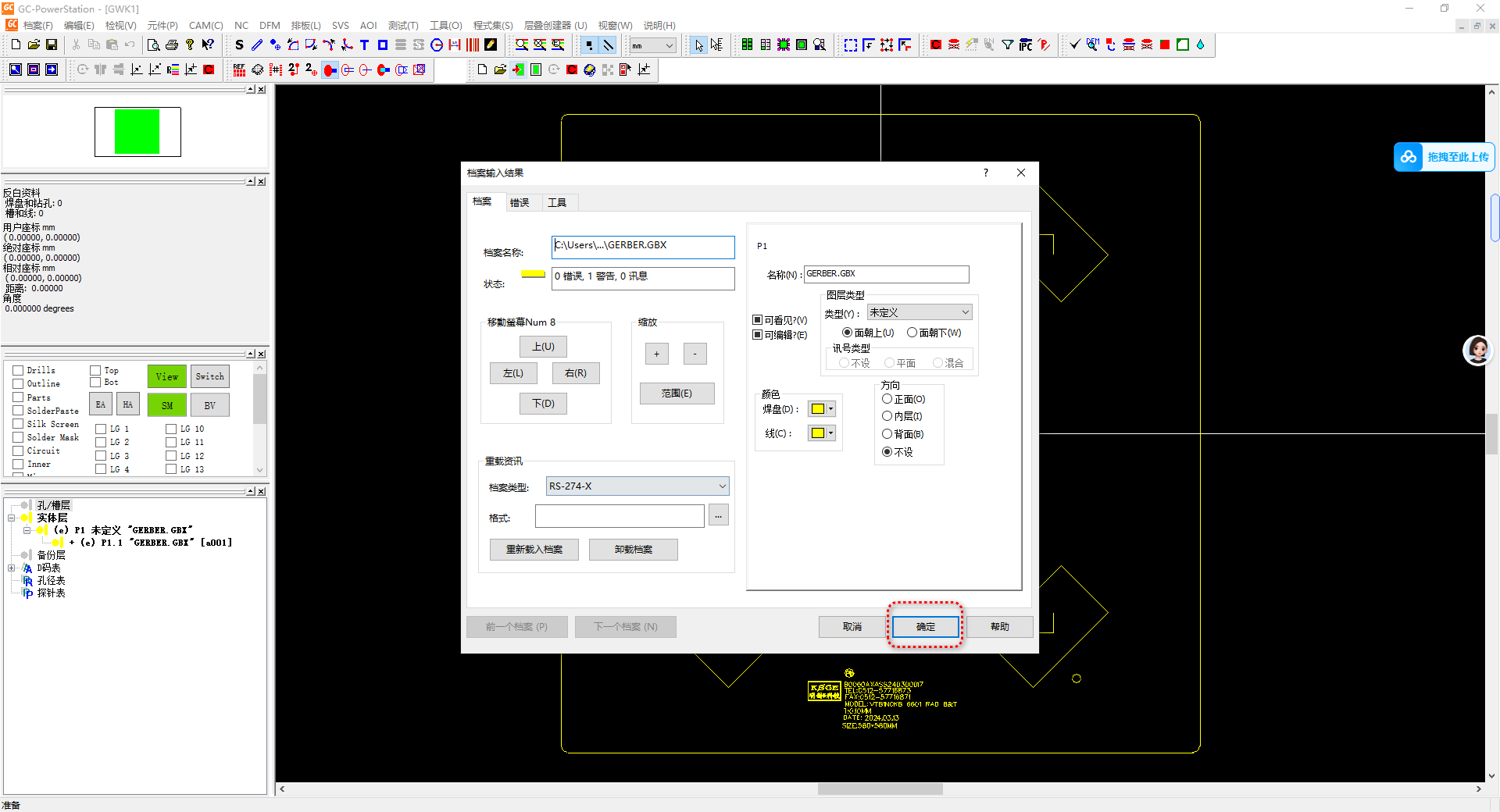Screen dimensions: 1500x812
Task: Click the red barcode icon
Action: coord(473,45)
